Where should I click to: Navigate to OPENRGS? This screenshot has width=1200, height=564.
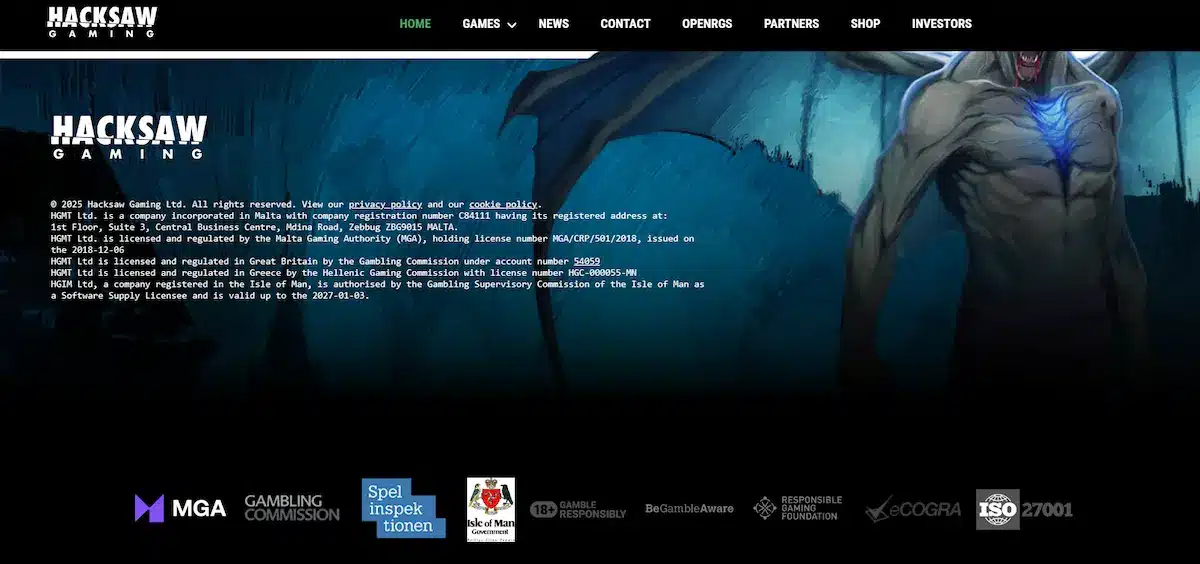click(707, 24)
